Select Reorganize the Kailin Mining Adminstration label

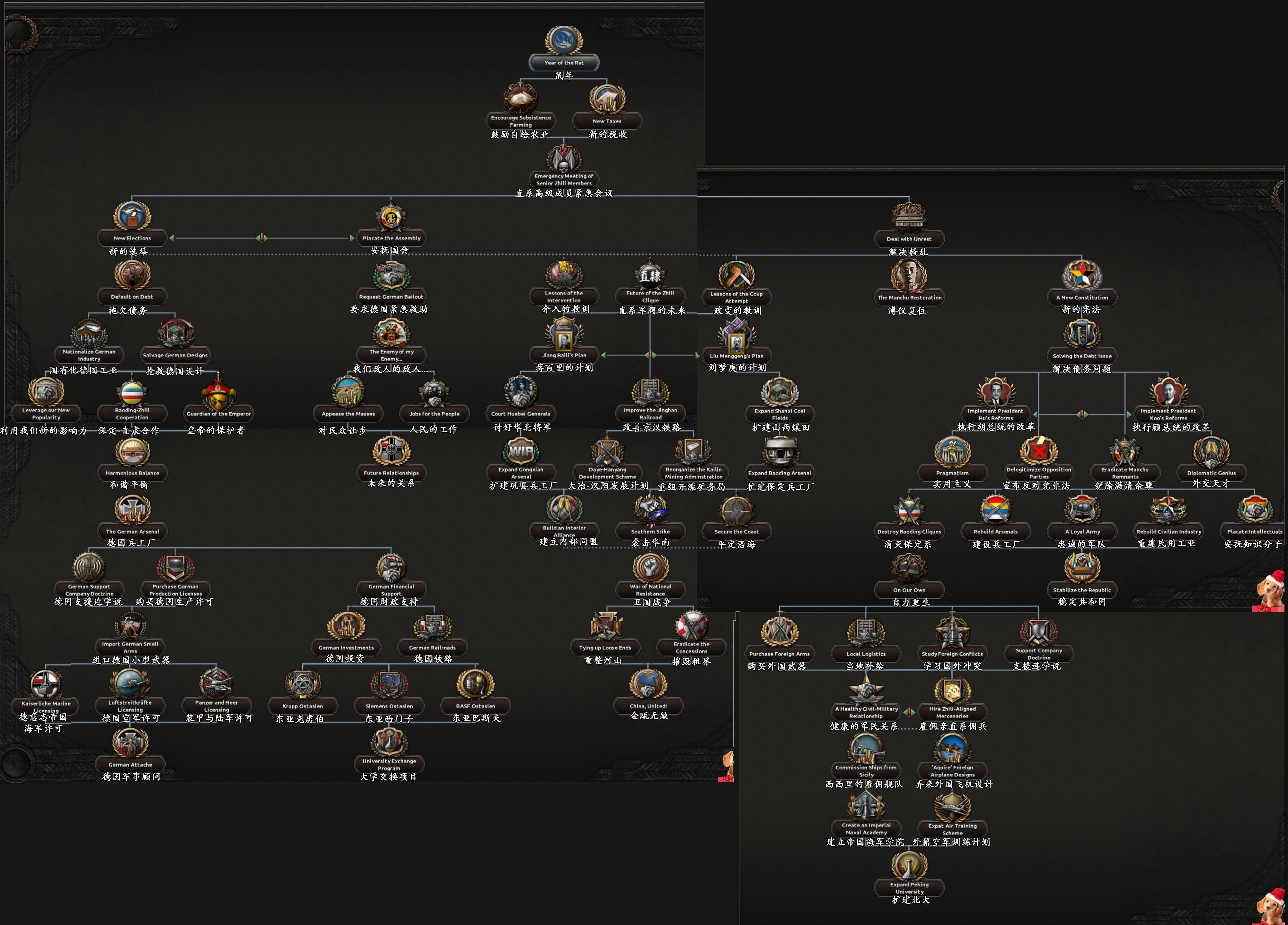pos(693,473)
